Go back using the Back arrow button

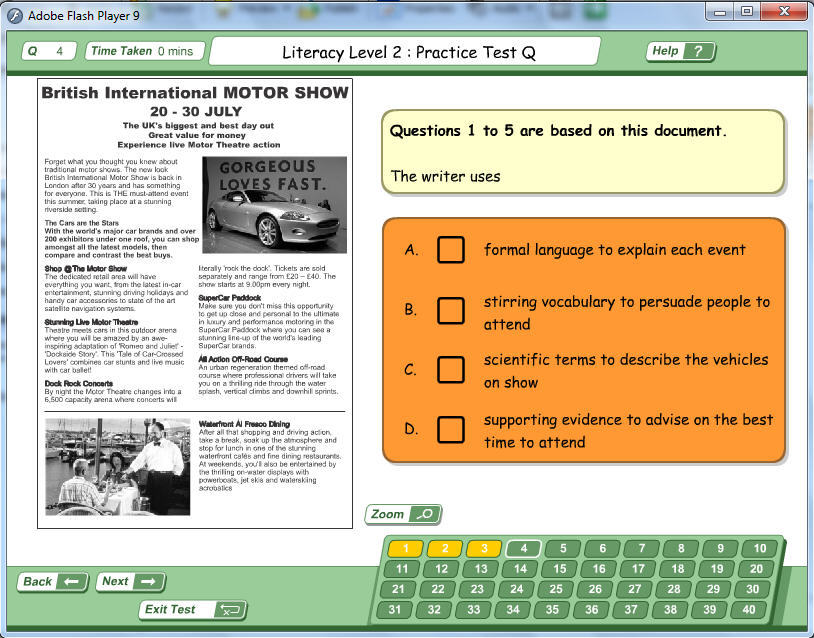coord(52,581)
